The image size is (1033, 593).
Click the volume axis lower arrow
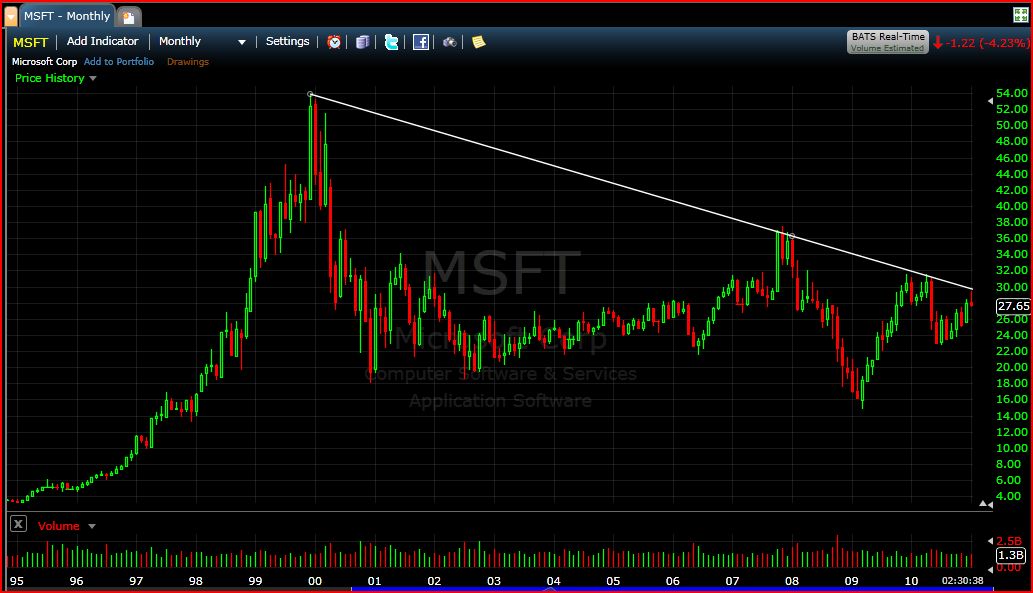point(990,569)
